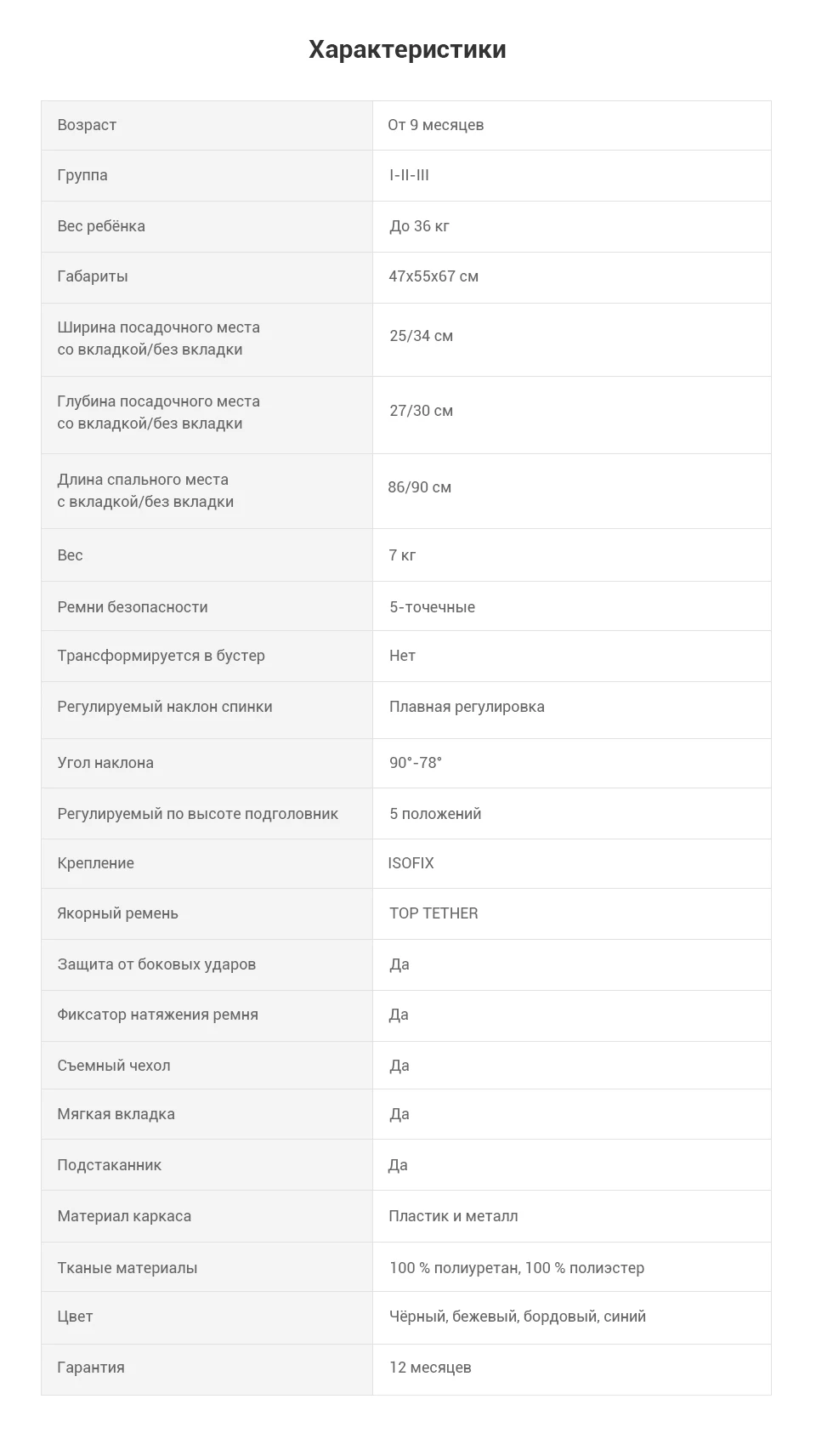
Task: Select the Возраст row label
Action: [x=87, y=125]
